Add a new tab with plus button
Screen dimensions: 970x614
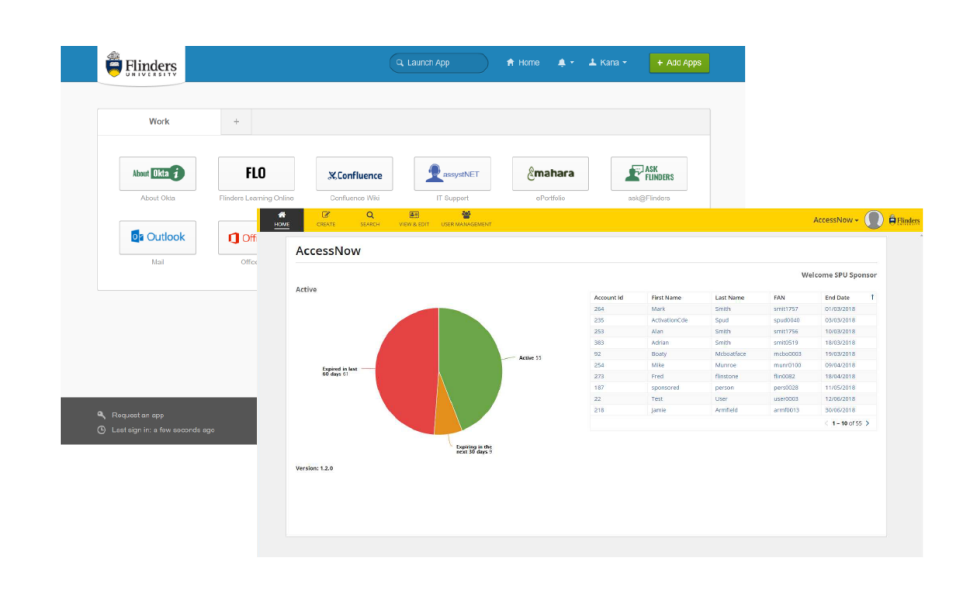click(x=236, y=122)
